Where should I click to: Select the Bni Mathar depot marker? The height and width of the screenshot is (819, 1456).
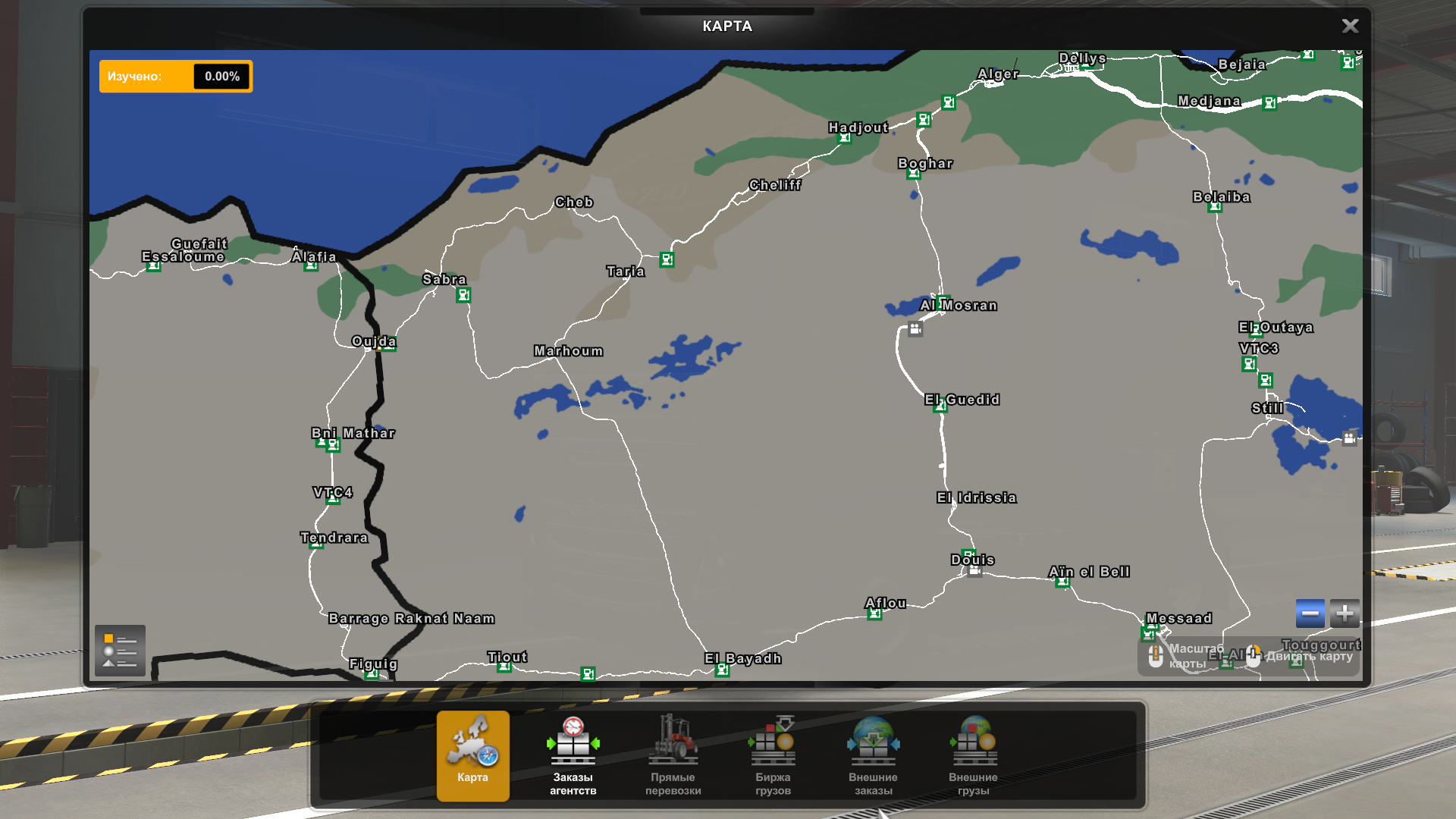tap(333, 445)
